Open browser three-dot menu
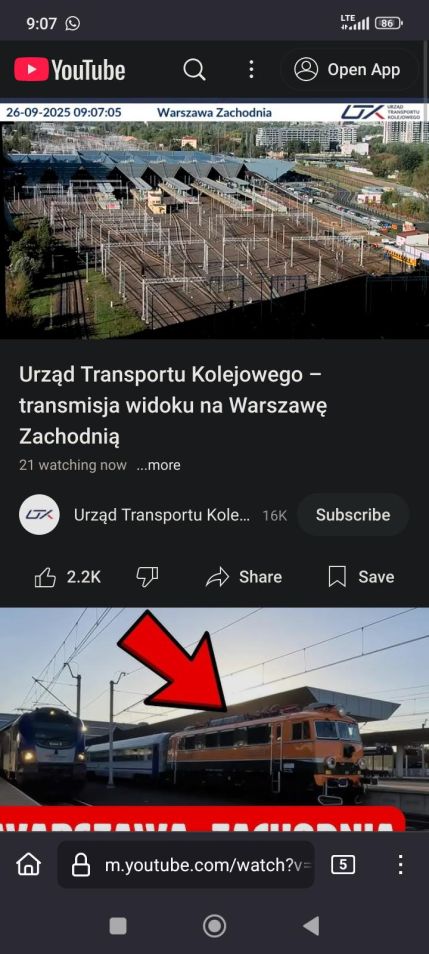Image resolution: width=429 pixels, height=954 pixels. tap(400, 865)
